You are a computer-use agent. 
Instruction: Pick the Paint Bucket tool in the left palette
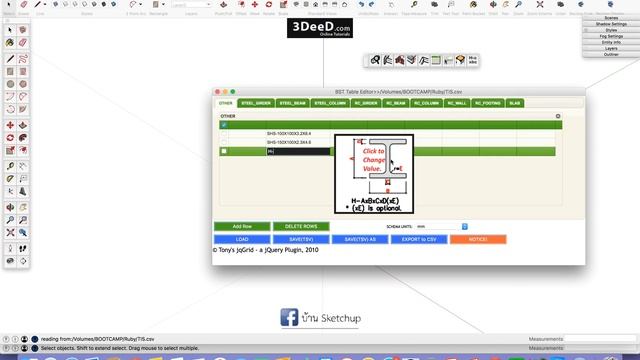click(10, 42)
